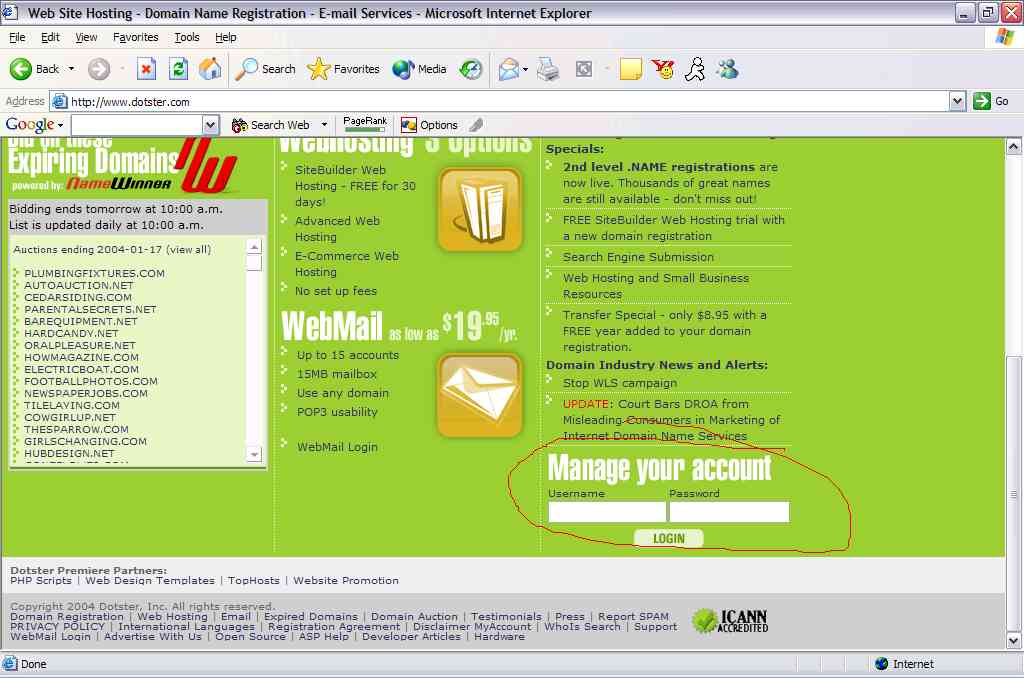Open Google toolbar Options
Viewport: 1024px width, 678px height.
coord(429,125)
